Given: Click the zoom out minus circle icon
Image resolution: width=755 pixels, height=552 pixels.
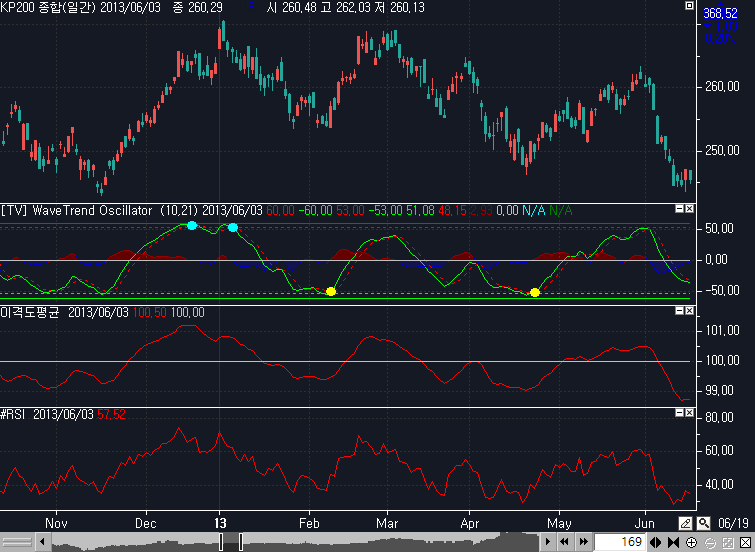Looking at the screenshot, I should tap(708, 542).
